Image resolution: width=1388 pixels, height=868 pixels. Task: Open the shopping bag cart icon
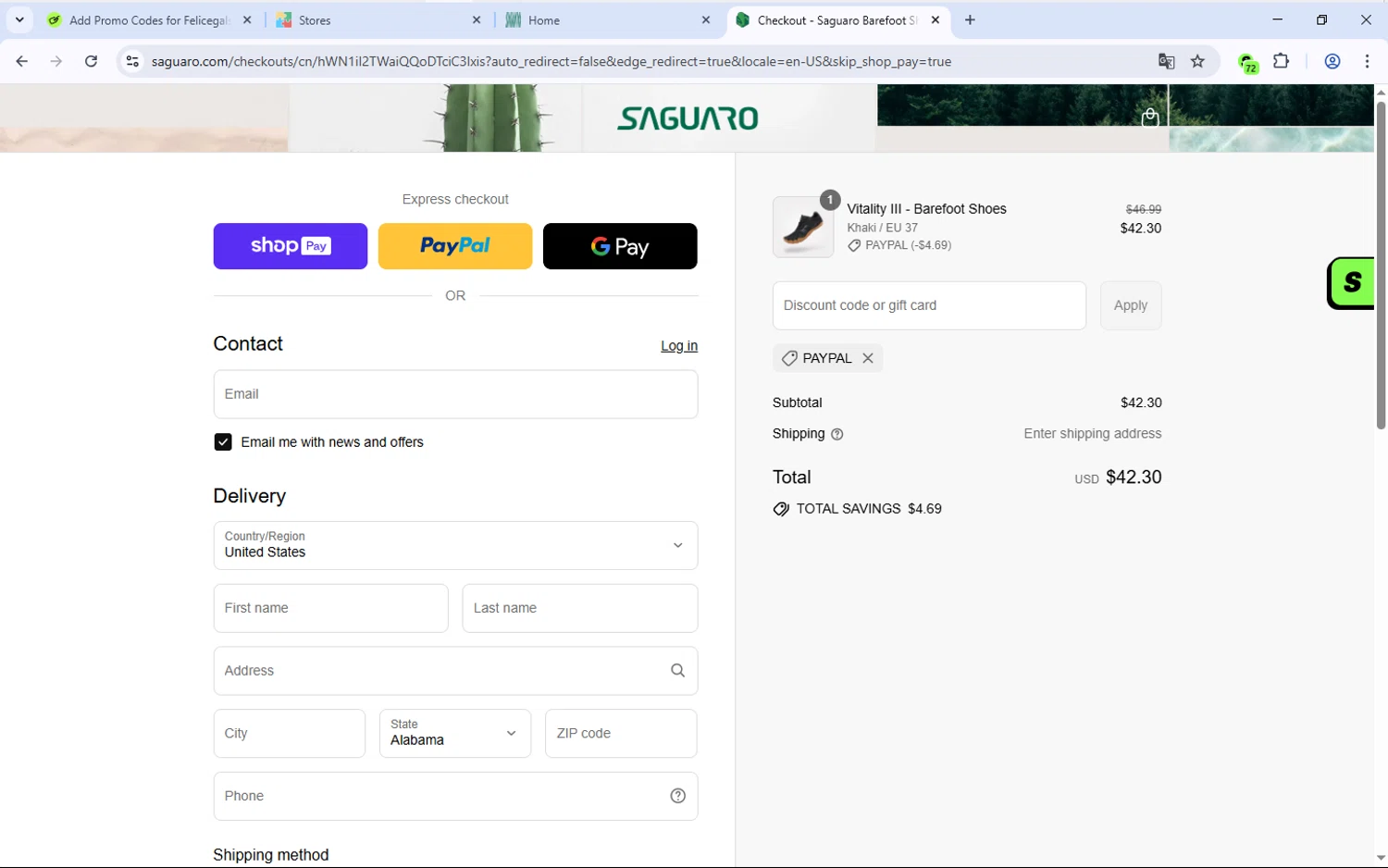tap(1150, 118)
